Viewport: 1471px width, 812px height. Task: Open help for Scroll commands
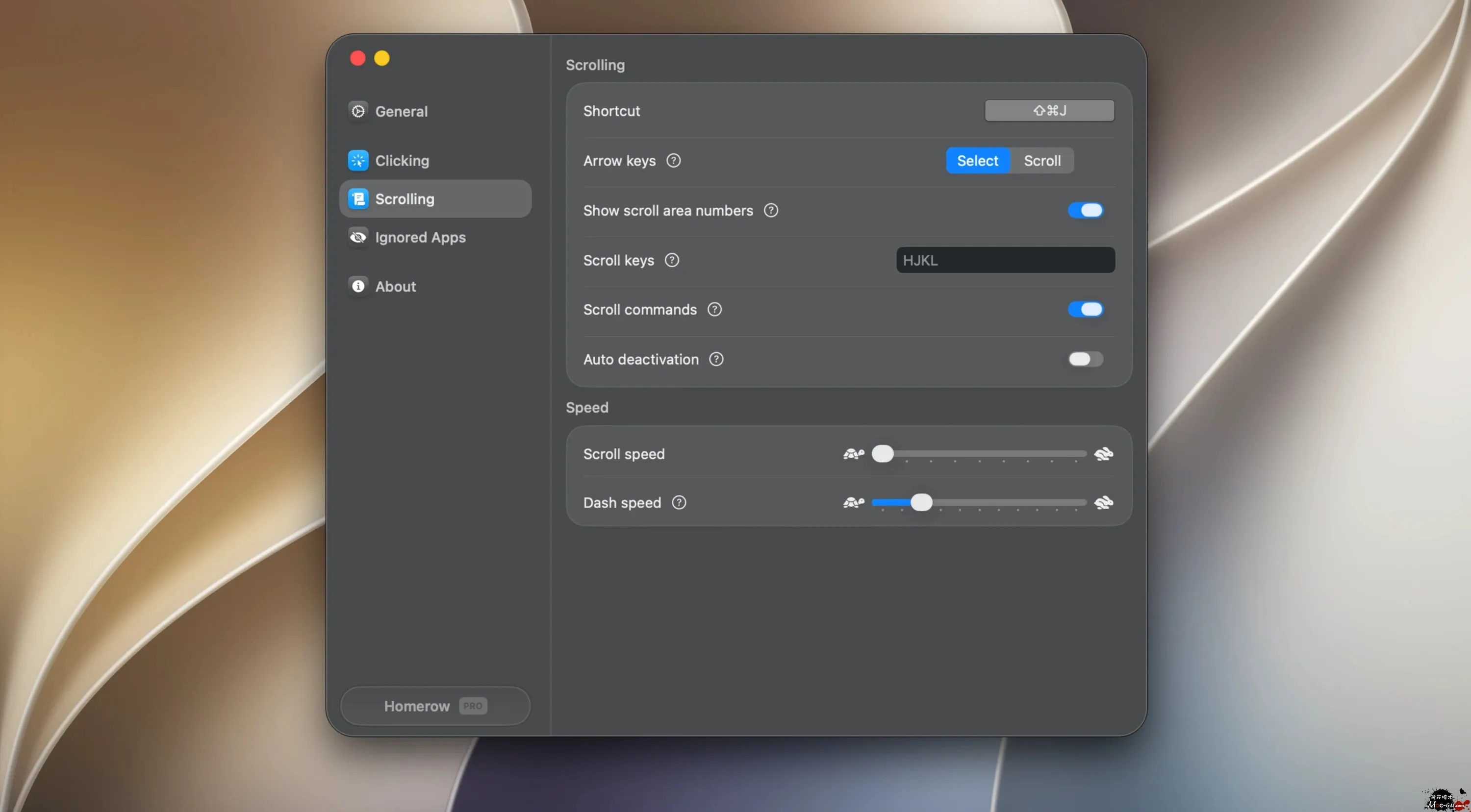[x=714, y=309]
